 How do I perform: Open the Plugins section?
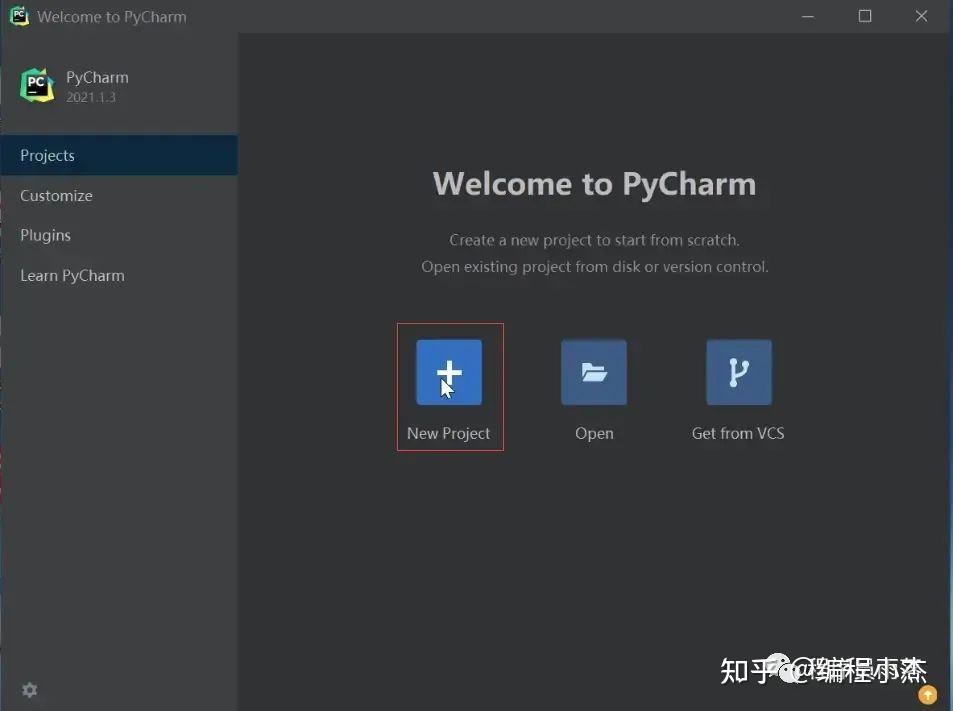tap(45, 235)
